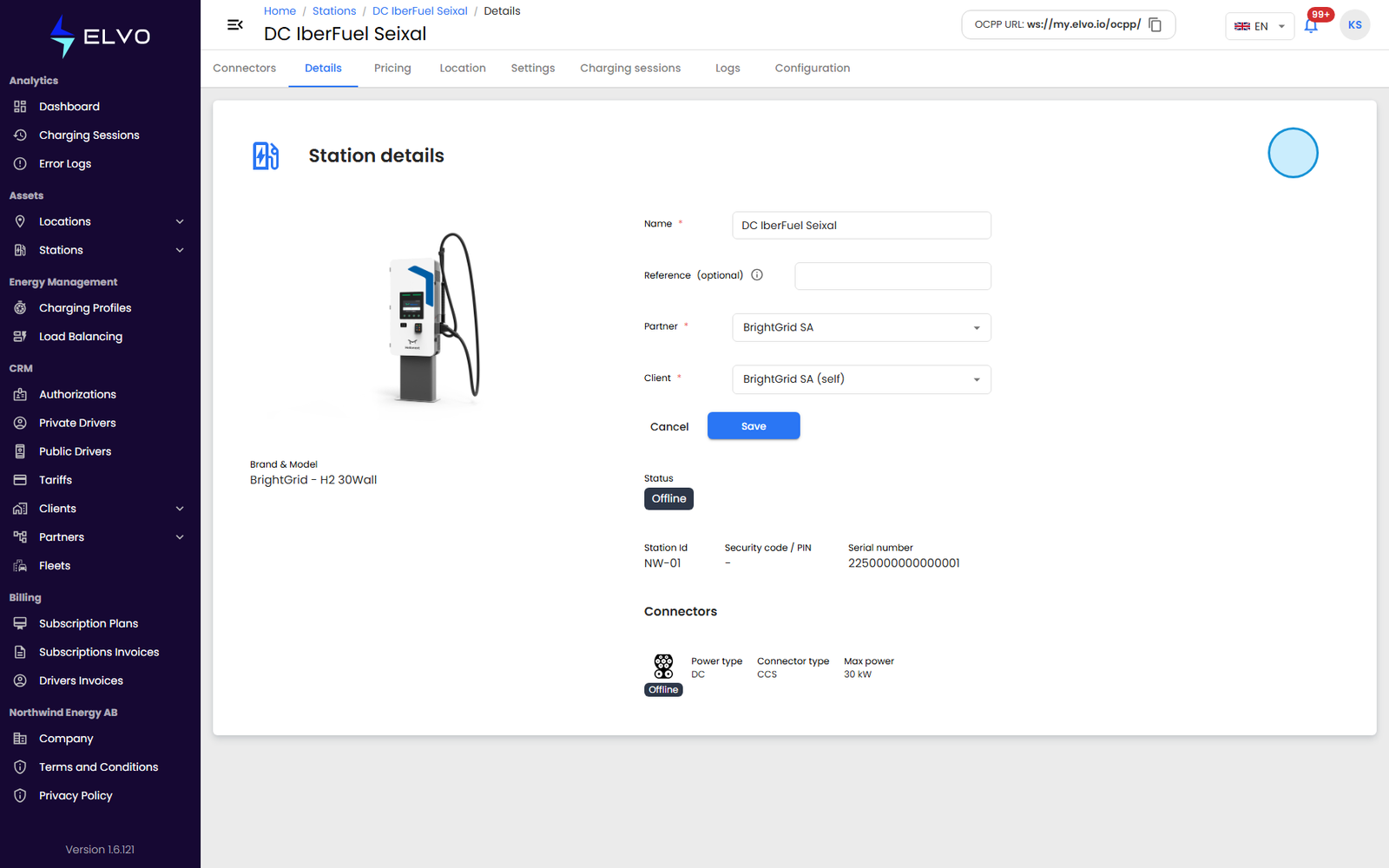Click the ELVO logo
1389x868 pixels.
100,36
